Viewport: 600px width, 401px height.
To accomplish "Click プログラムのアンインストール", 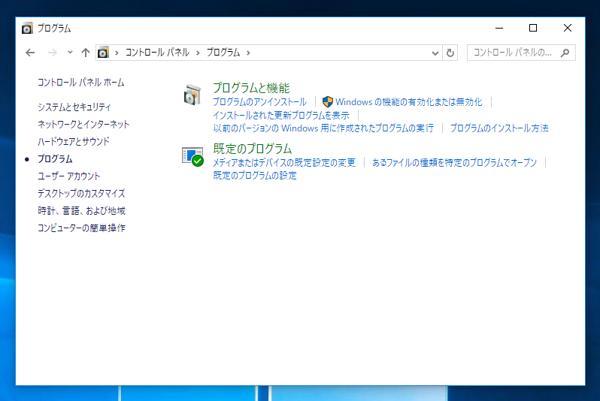I will 260,102.
